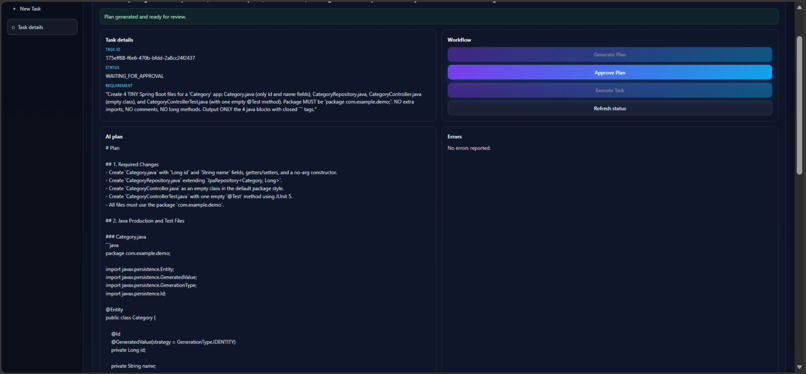The width and height of the screenshot is (806, 374).
Task: Click the 'import javax.persistence.Entity;' line
Action: click(140, 269)
